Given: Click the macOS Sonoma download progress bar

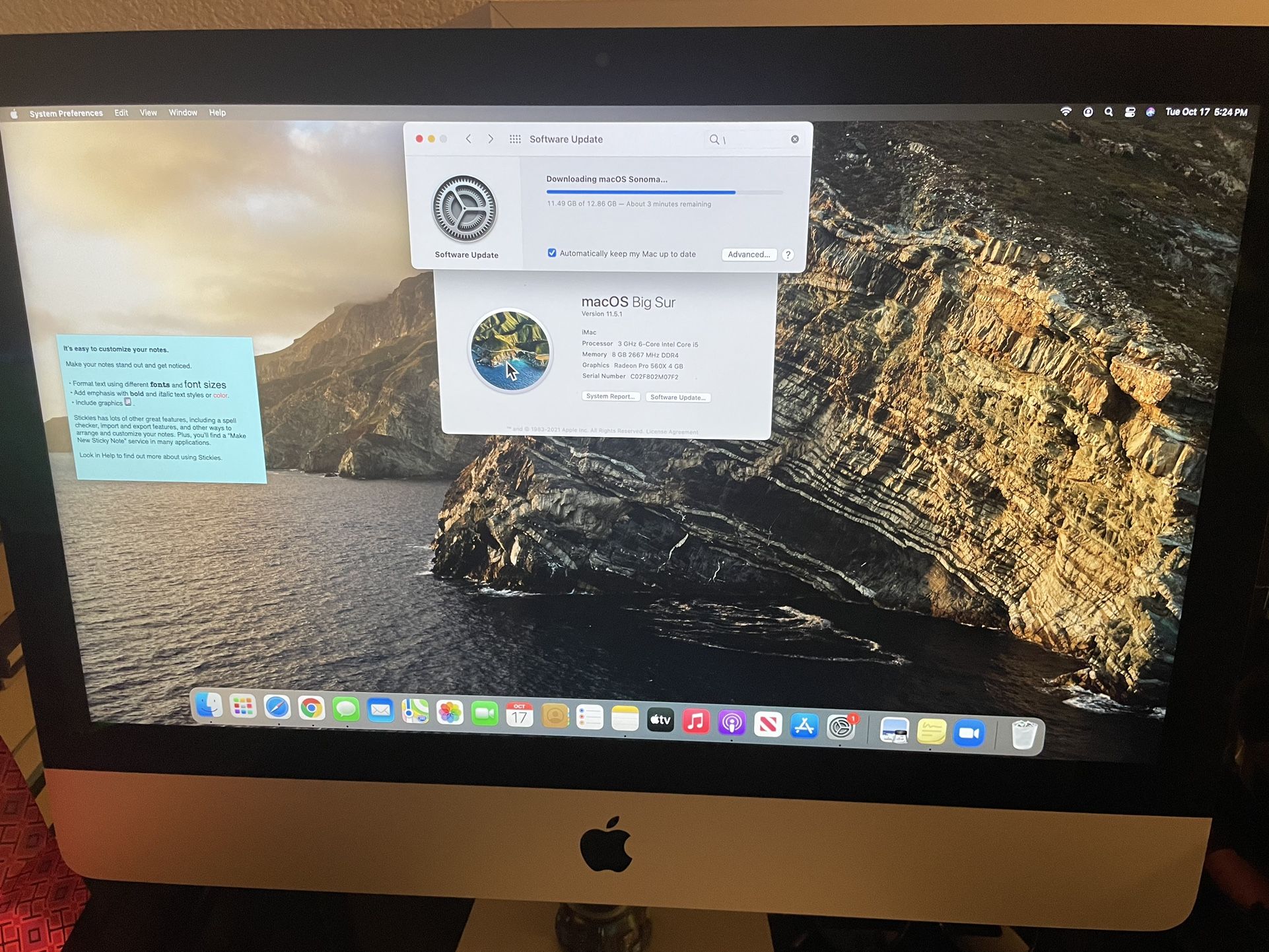Looking at the screenshot, I should (664, 192).
